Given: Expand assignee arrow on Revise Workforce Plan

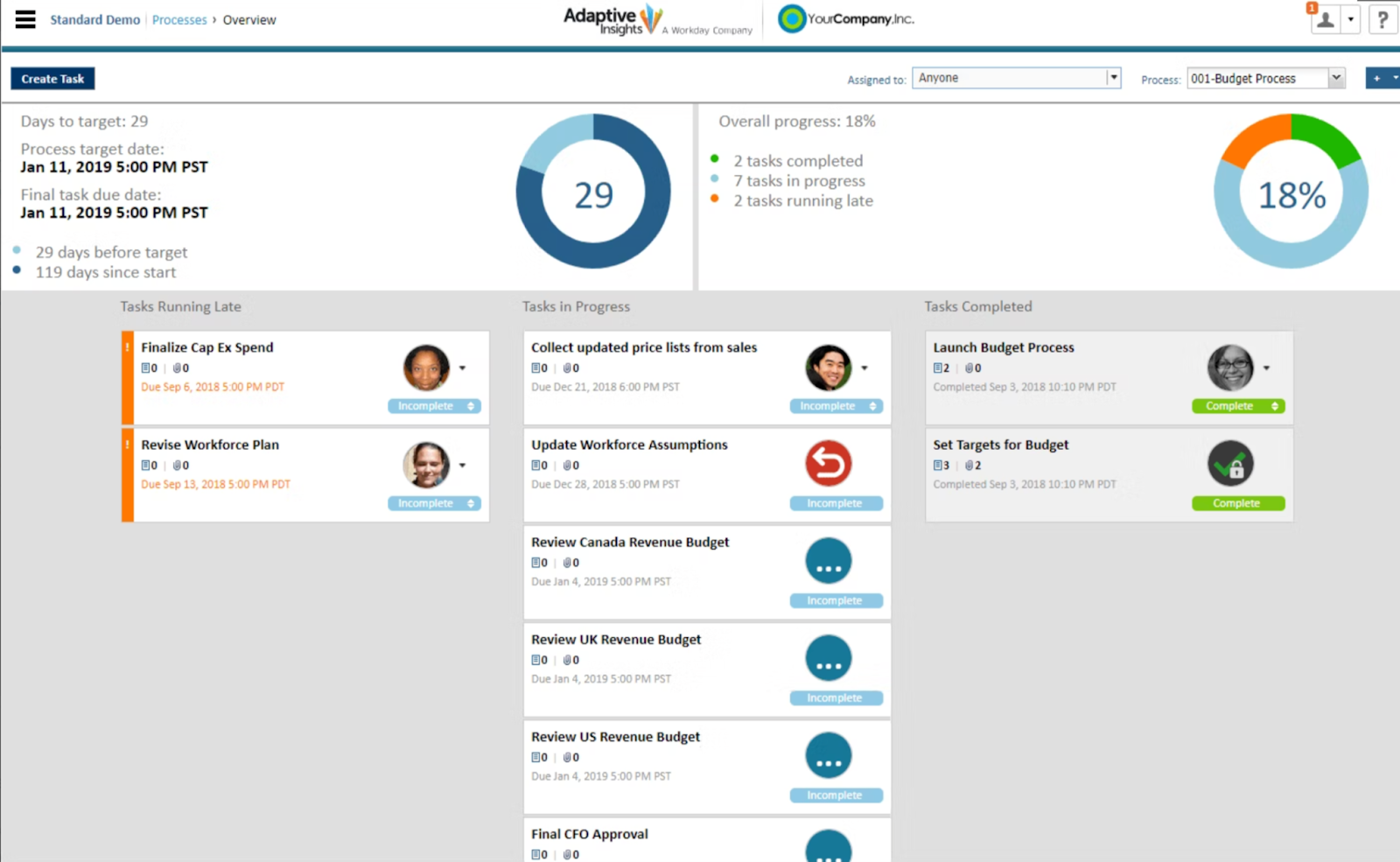Looking at the screenshot, I should pos(462,466).
